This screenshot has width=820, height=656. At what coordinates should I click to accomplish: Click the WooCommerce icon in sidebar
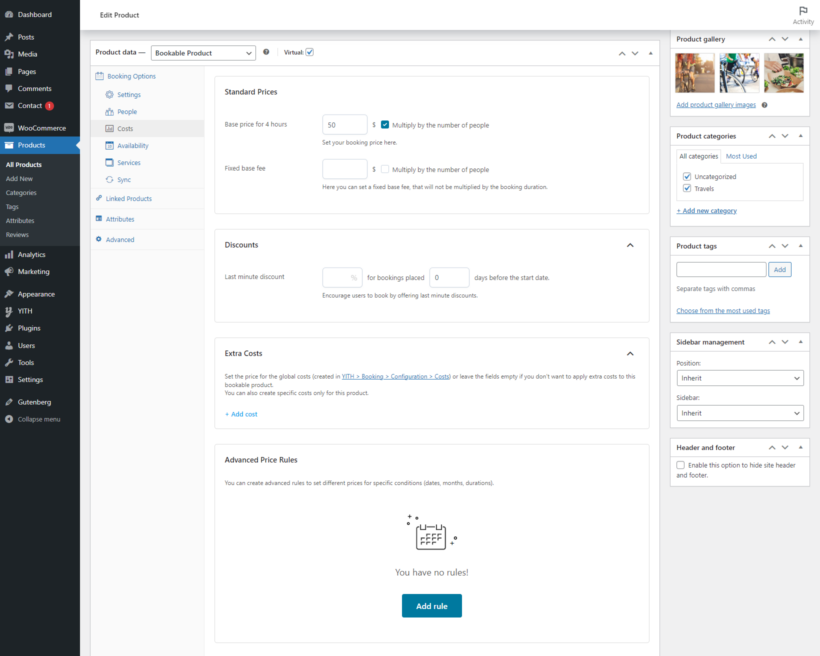(x=9, y=128)
